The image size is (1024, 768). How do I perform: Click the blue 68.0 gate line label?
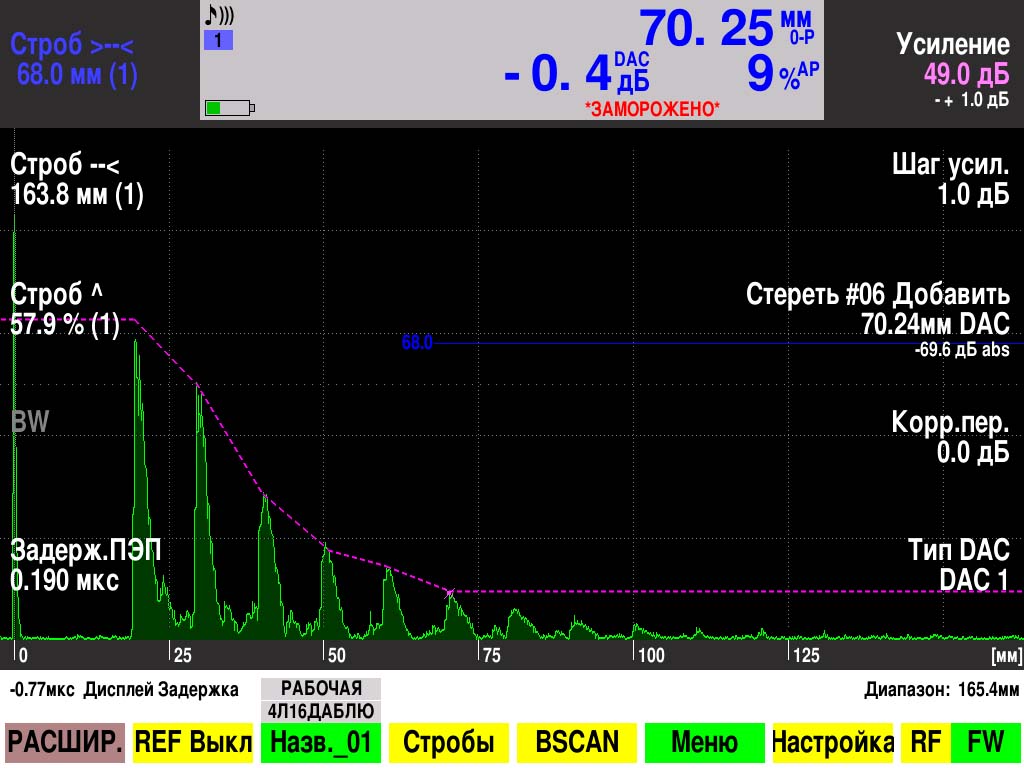coord(417,343)
